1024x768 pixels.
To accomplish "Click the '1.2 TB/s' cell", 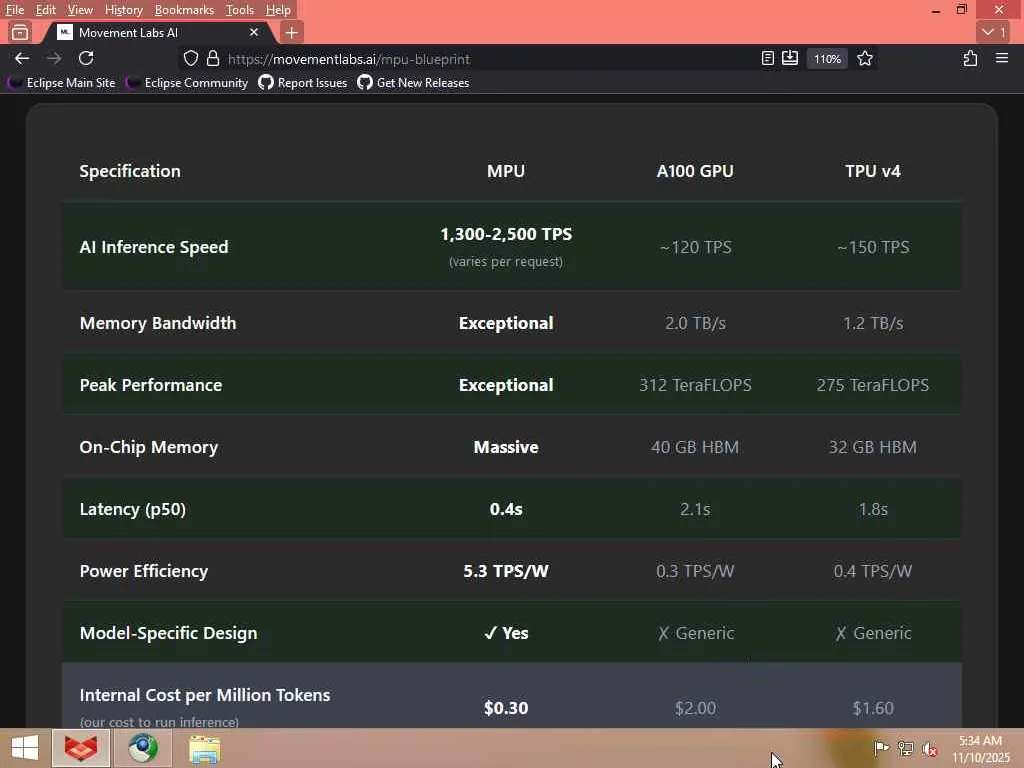I will tap(872, 323).
